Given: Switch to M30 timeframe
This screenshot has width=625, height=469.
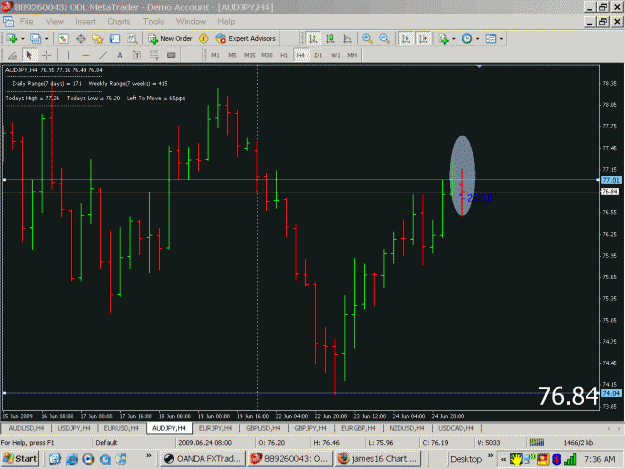Looking at the screenshot, I should 267,55.
